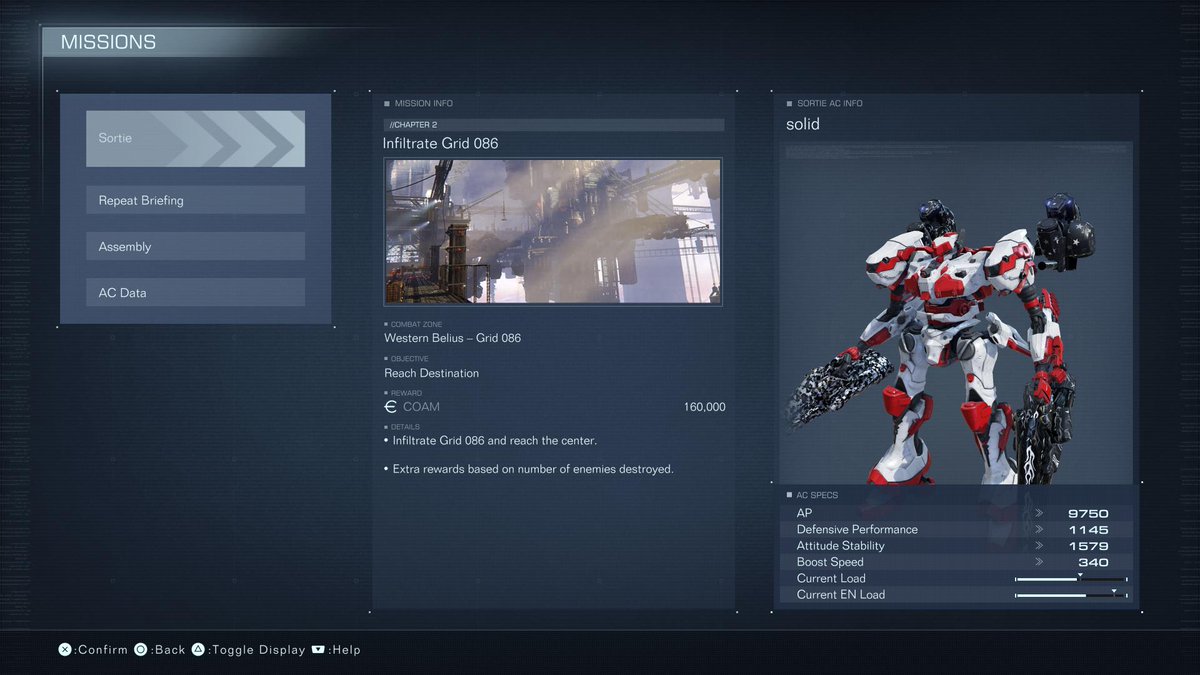Click the triangle Toggle Display prompt
This screenshot has width=1200, height=675.
coord(248,650)
